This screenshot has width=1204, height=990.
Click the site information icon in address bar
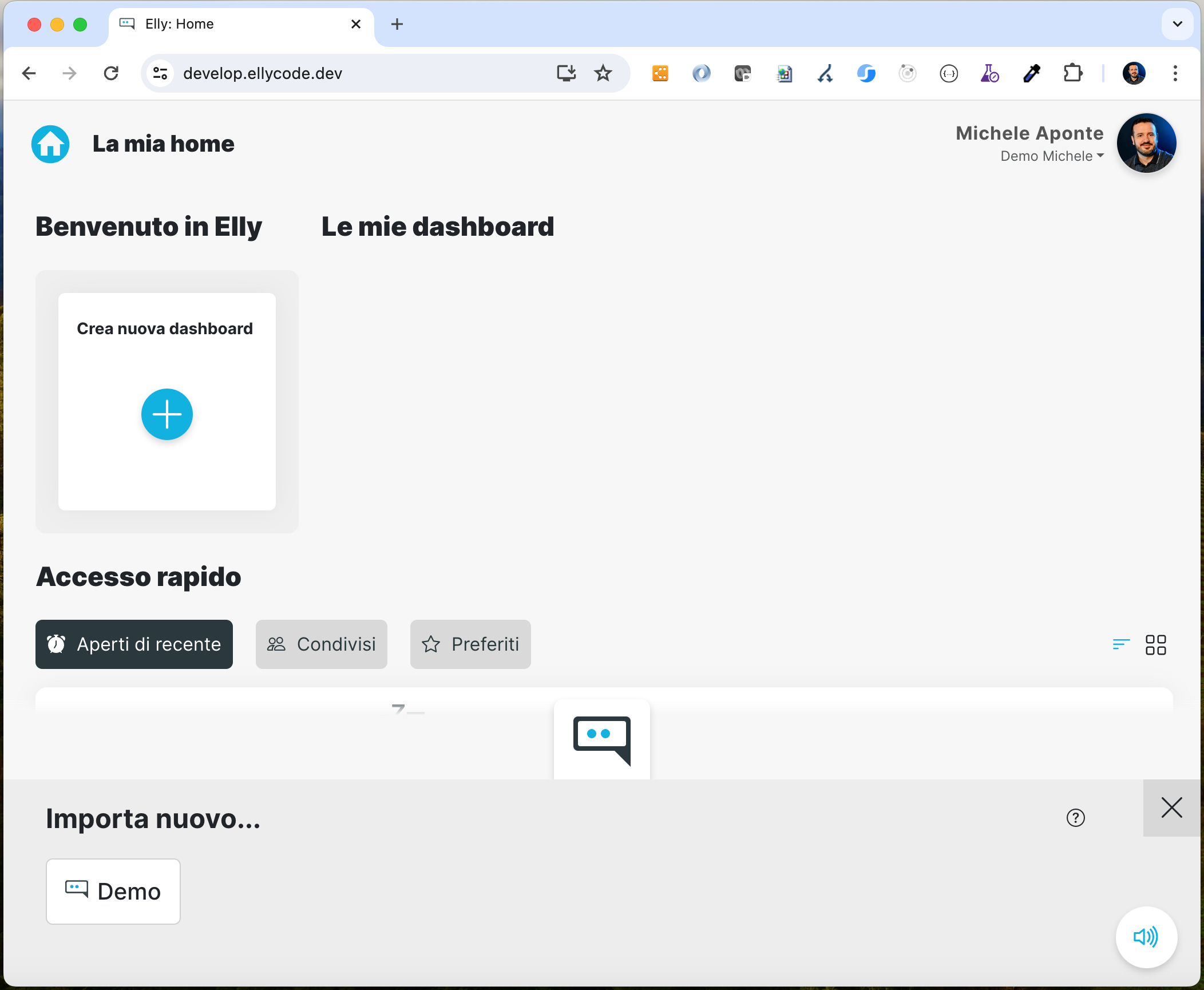coord(160,73)
